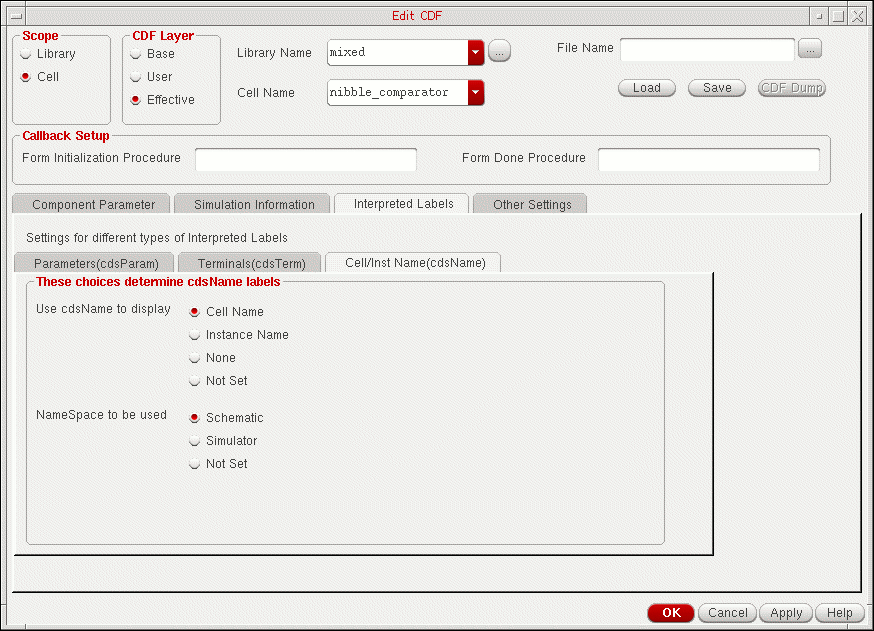Open the Parameters(cdsParam) sub-tab
This screenshot has width=874, height=631.
click(x=96, y=263)
